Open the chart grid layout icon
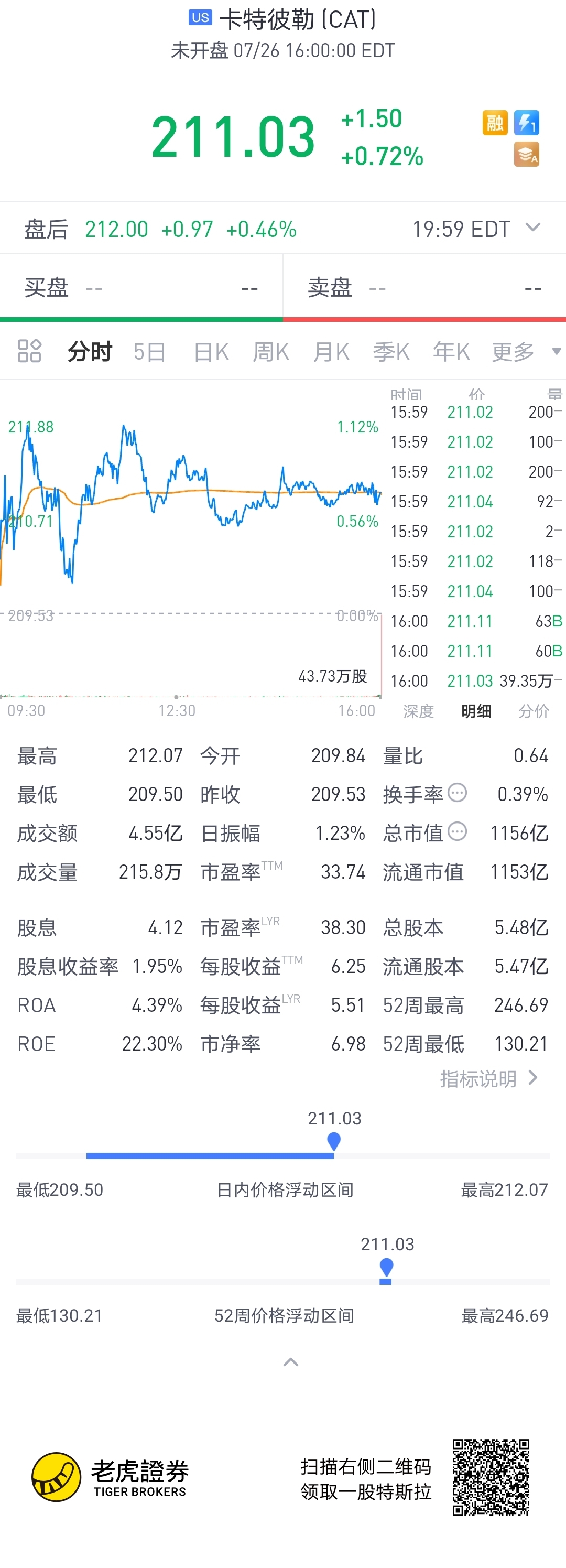 point(29,351)
